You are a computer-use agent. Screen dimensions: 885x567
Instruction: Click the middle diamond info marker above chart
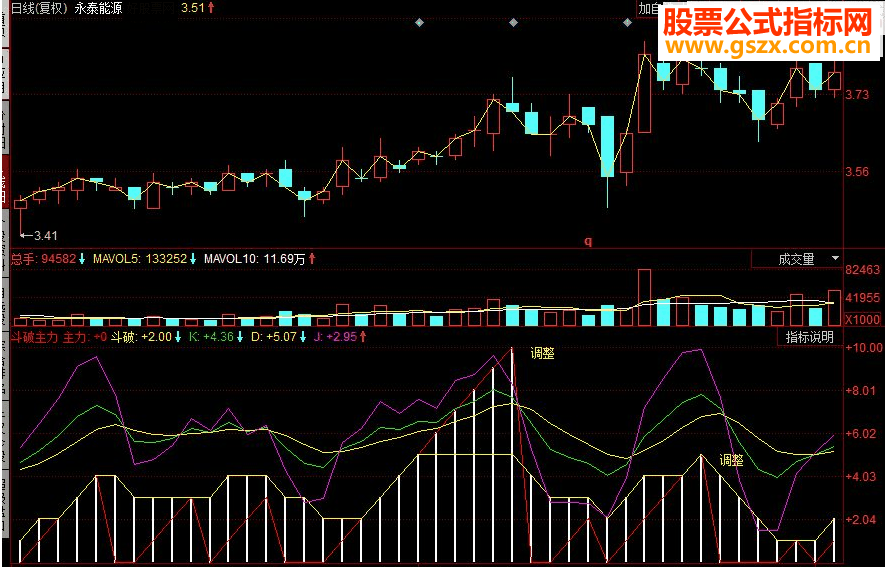coord(514,23)
